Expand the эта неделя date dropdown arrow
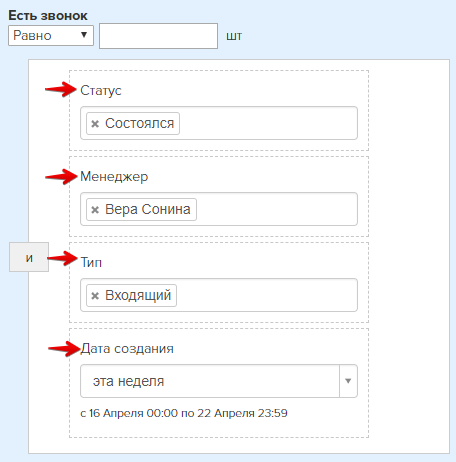This screenshot has width=456, height=462. 348,381
